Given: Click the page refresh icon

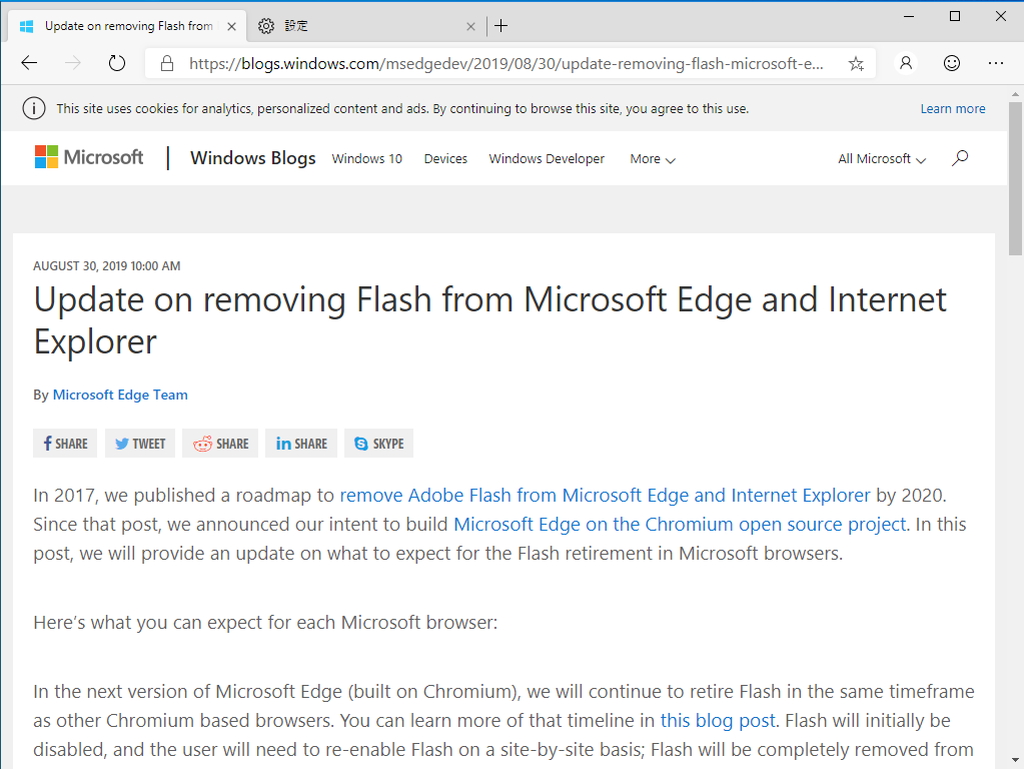Looking at the screenshot, I should tap(117, 62).
